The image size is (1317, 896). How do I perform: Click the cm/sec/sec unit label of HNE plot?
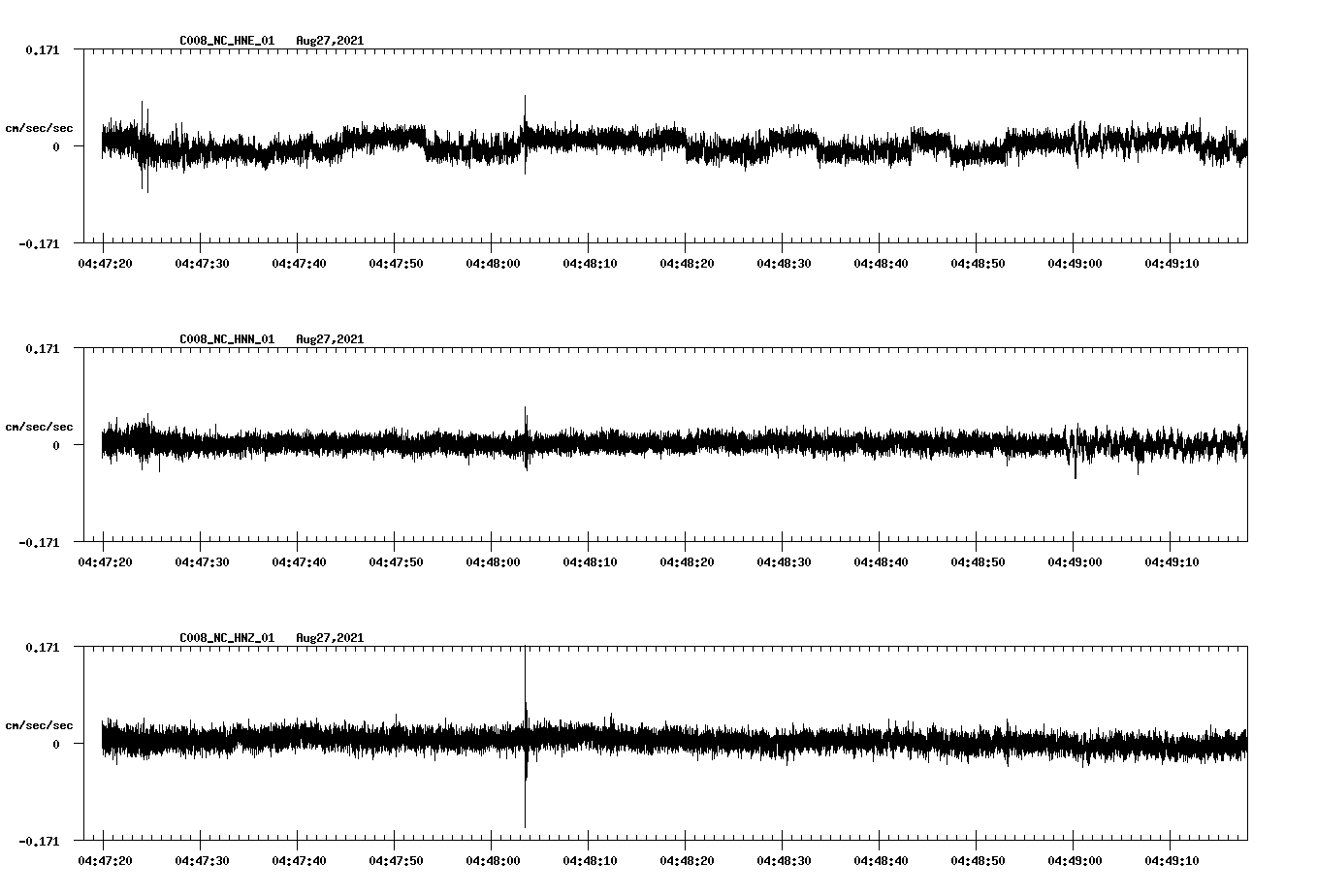tap(39, 128)
